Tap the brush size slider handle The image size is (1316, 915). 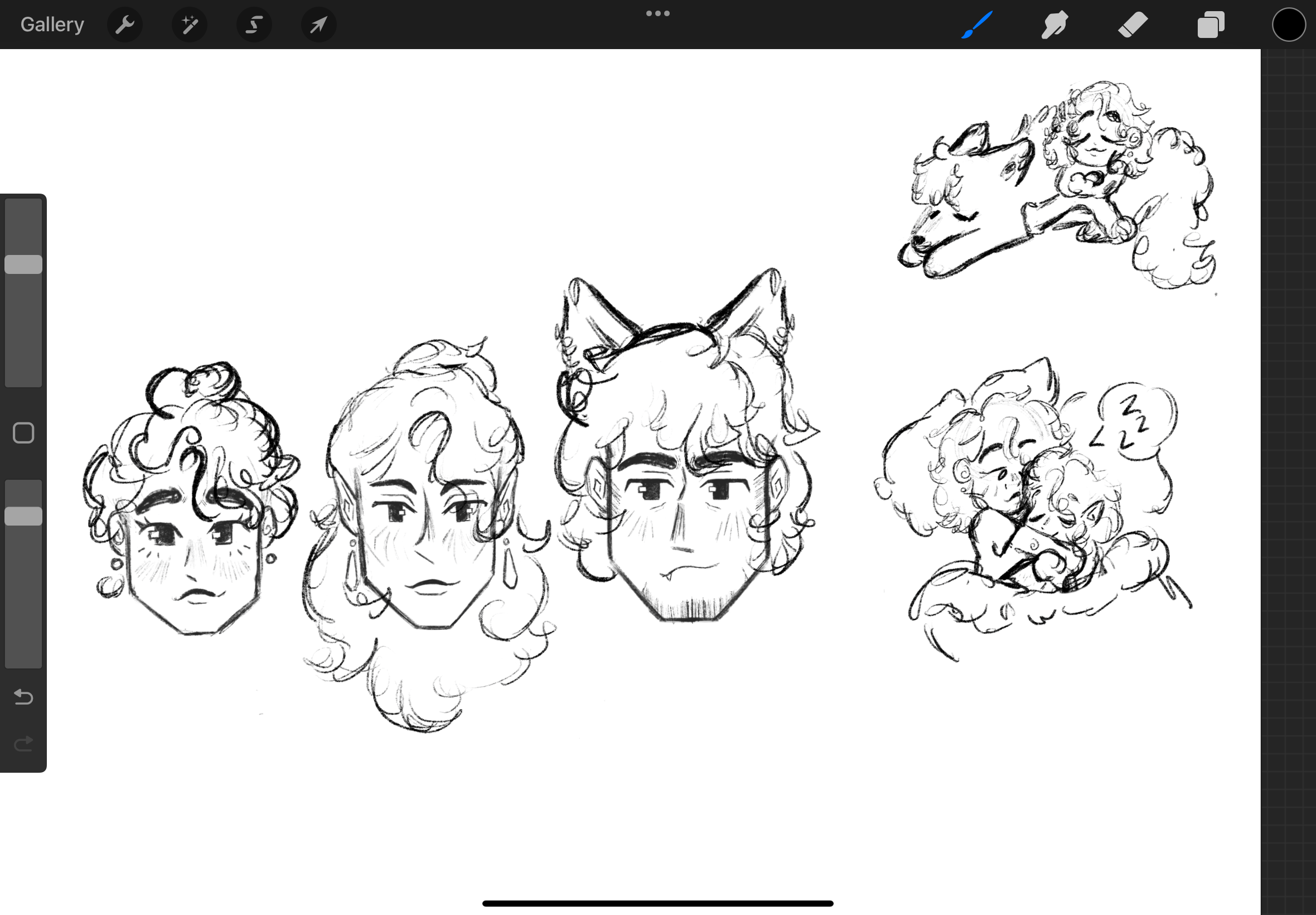pyautogui.click(x=23, y=264)
